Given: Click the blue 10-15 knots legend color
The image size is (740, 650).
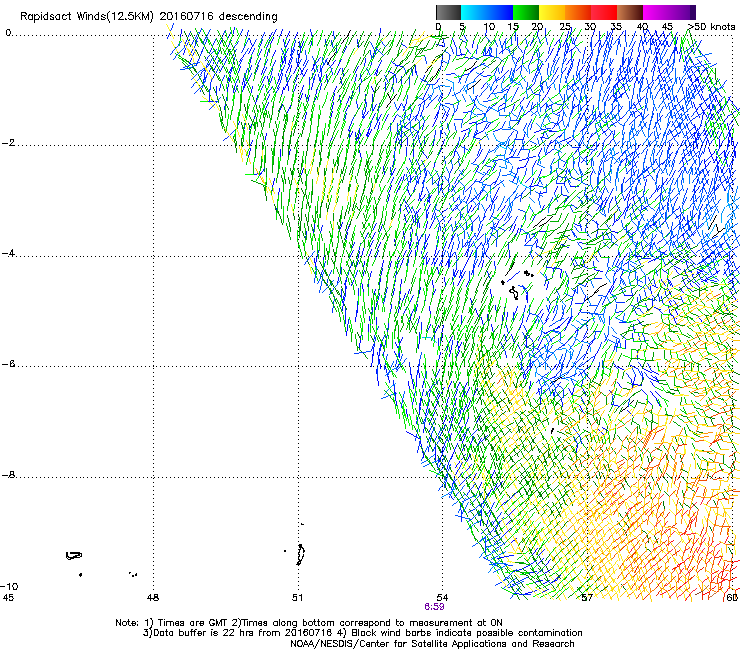Looking at the screenshot, I should (500, 12).
